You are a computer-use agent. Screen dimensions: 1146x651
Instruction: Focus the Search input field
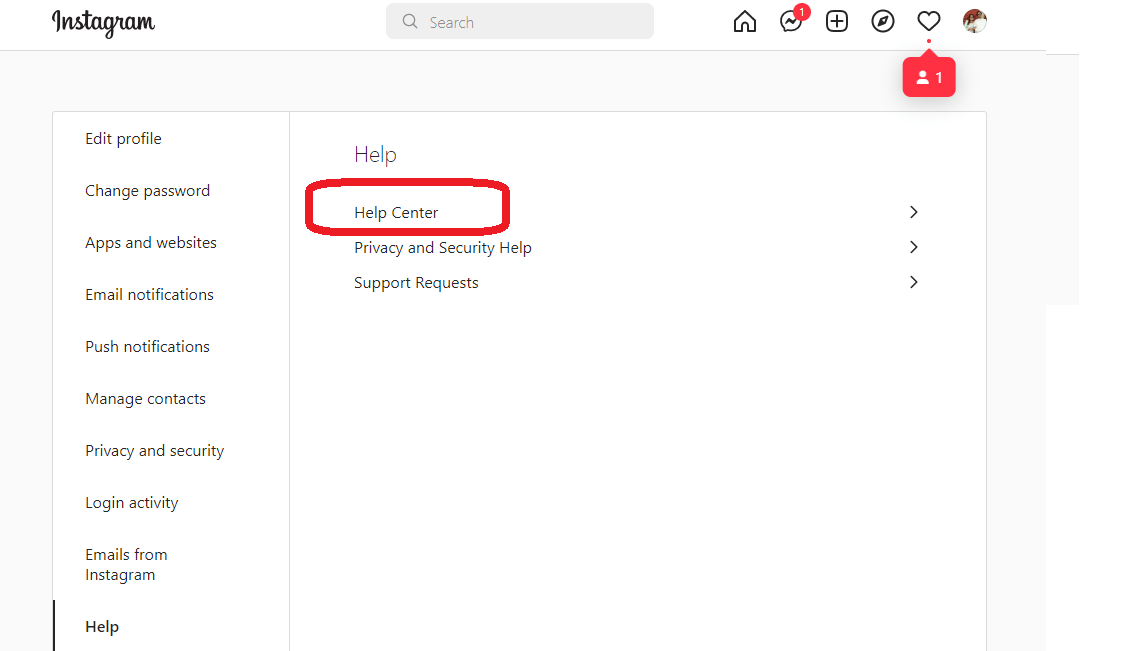520,21
